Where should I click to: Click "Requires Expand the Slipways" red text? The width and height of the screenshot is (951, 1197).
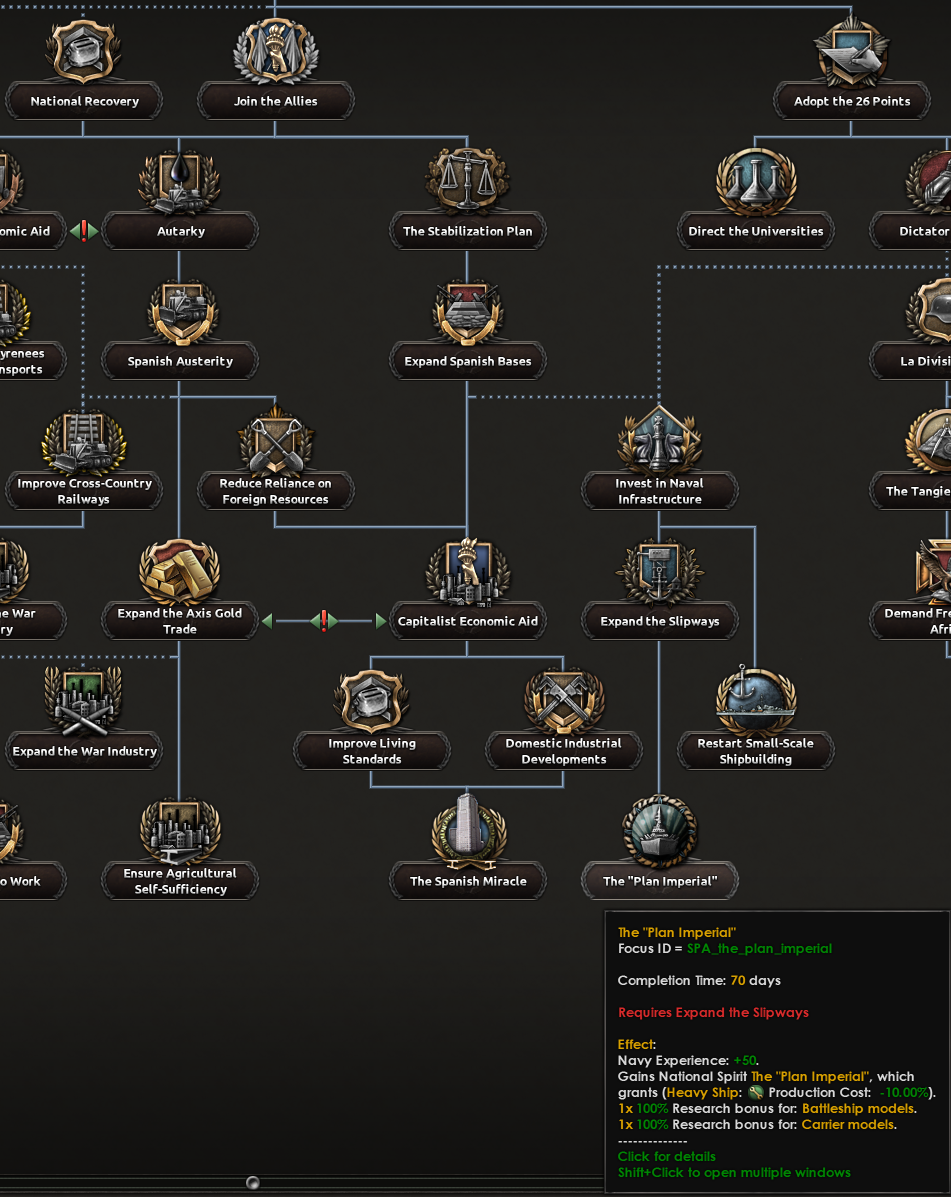click(713, 1012)
